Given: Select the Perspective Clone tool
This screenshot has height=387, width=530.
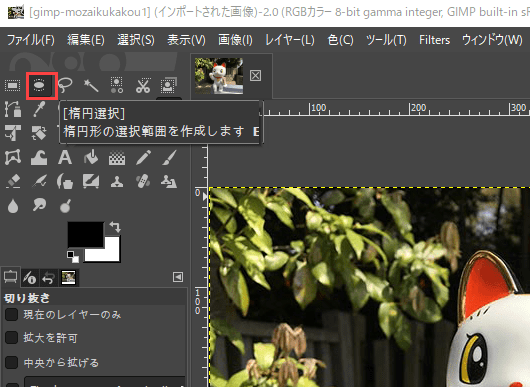Looking at the screenshot, I should [169, 181].
